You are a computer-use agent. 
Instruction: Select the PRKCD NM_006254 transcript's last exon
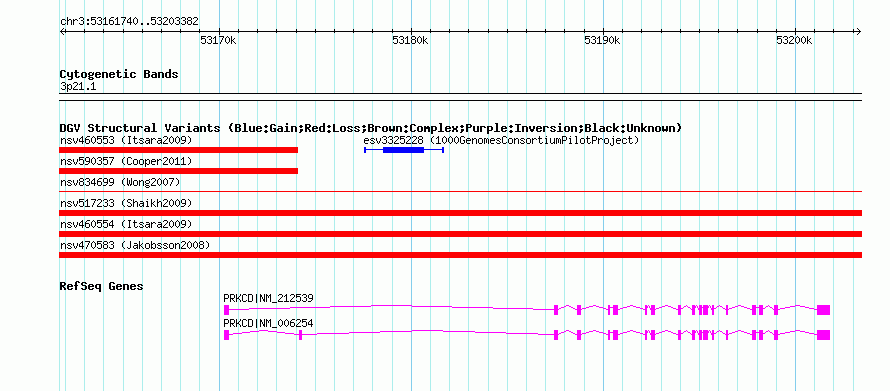click(824, 335)
